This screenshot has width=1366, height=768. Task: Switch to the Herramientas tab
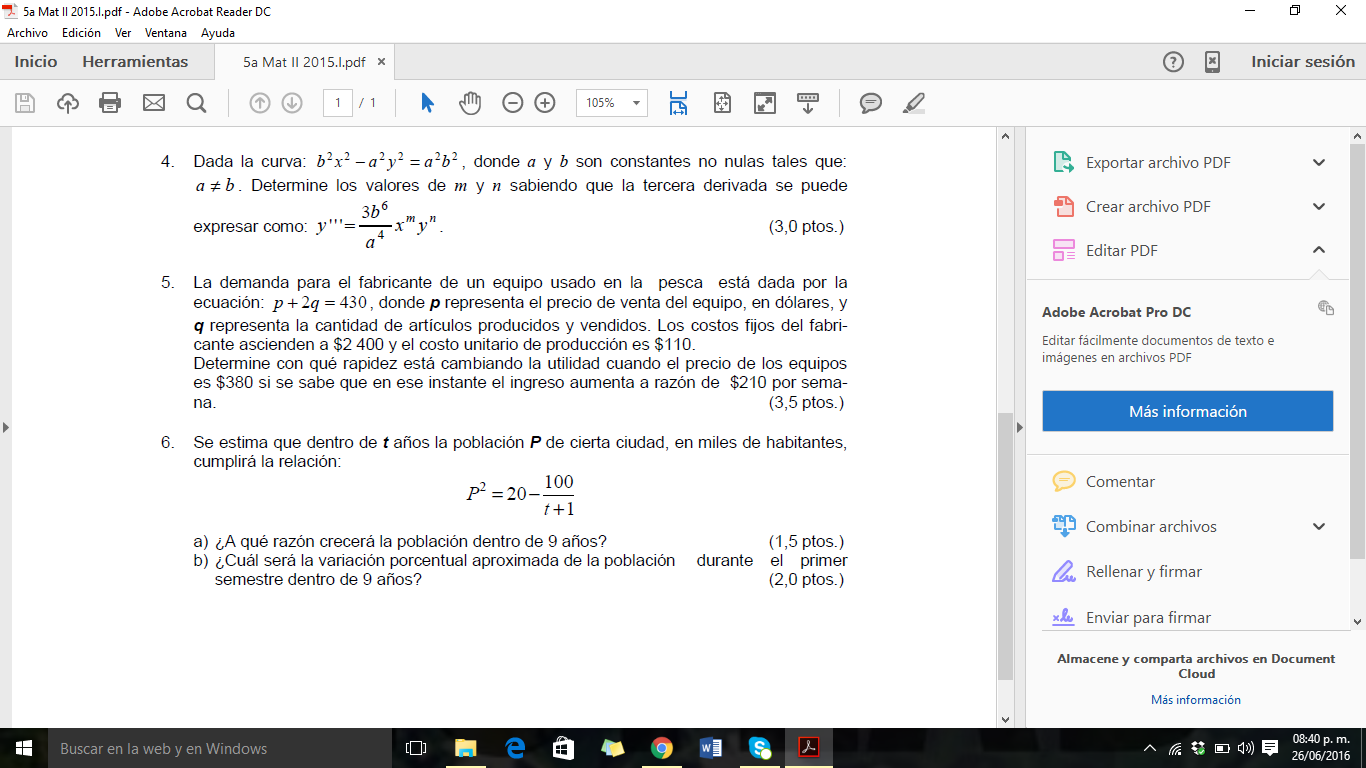click(135, 62)
